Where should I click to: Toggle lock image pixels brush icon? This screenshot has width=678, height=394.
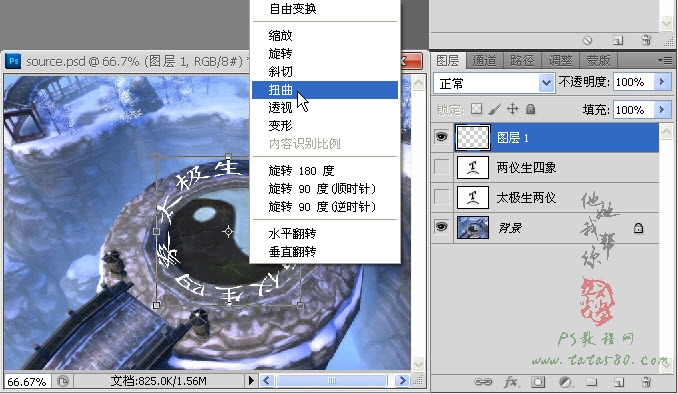pyautogui.click(x=494, y=109)
